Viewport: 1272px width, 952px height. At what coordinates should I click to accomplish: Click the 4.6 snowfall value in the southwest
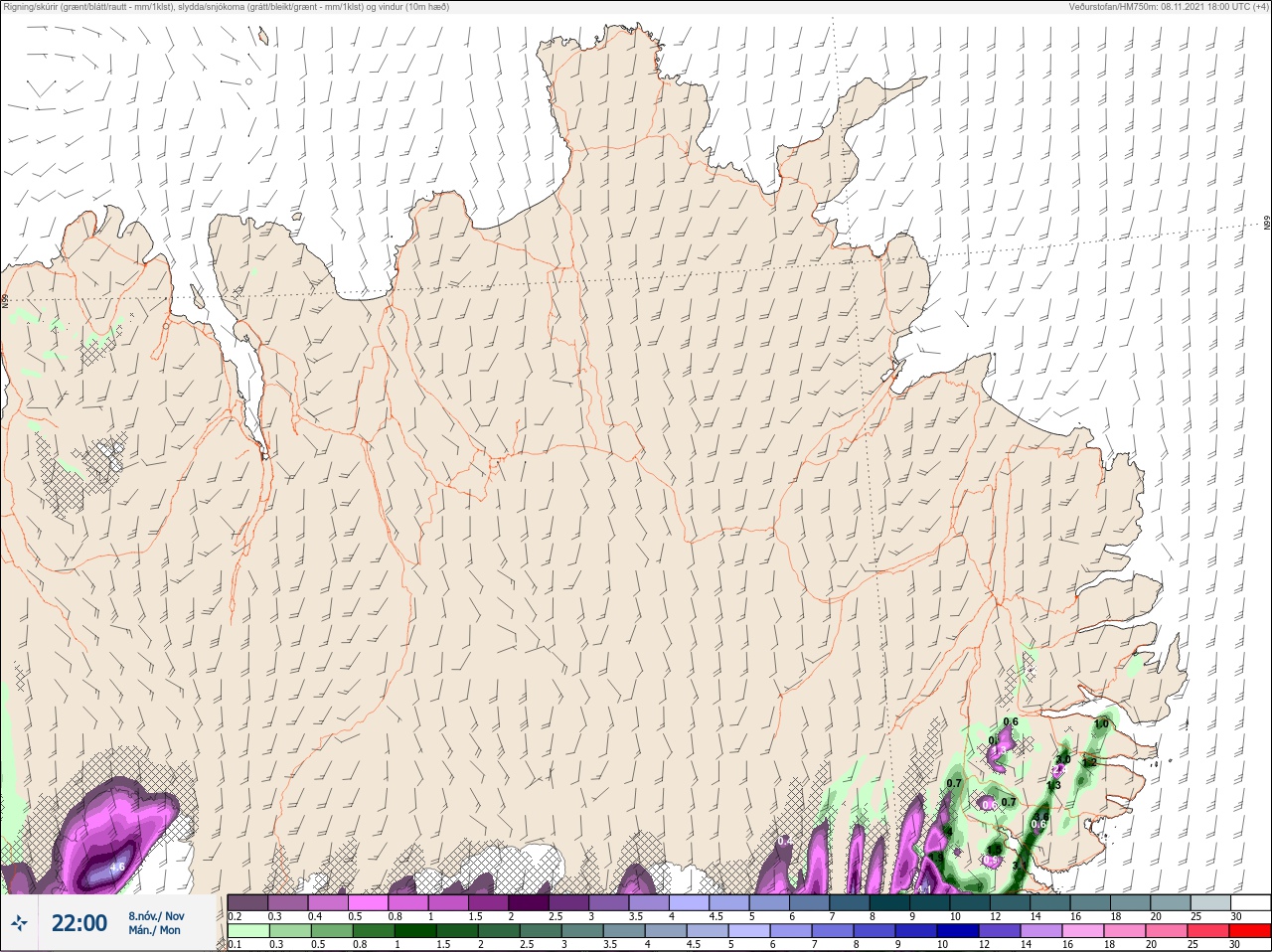(116, 867)
